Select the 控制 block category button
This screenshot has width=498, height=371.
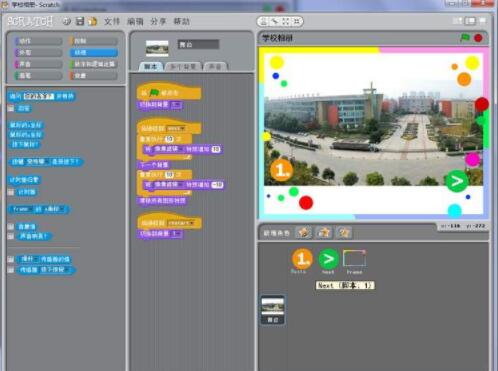[x=94, y=41]
